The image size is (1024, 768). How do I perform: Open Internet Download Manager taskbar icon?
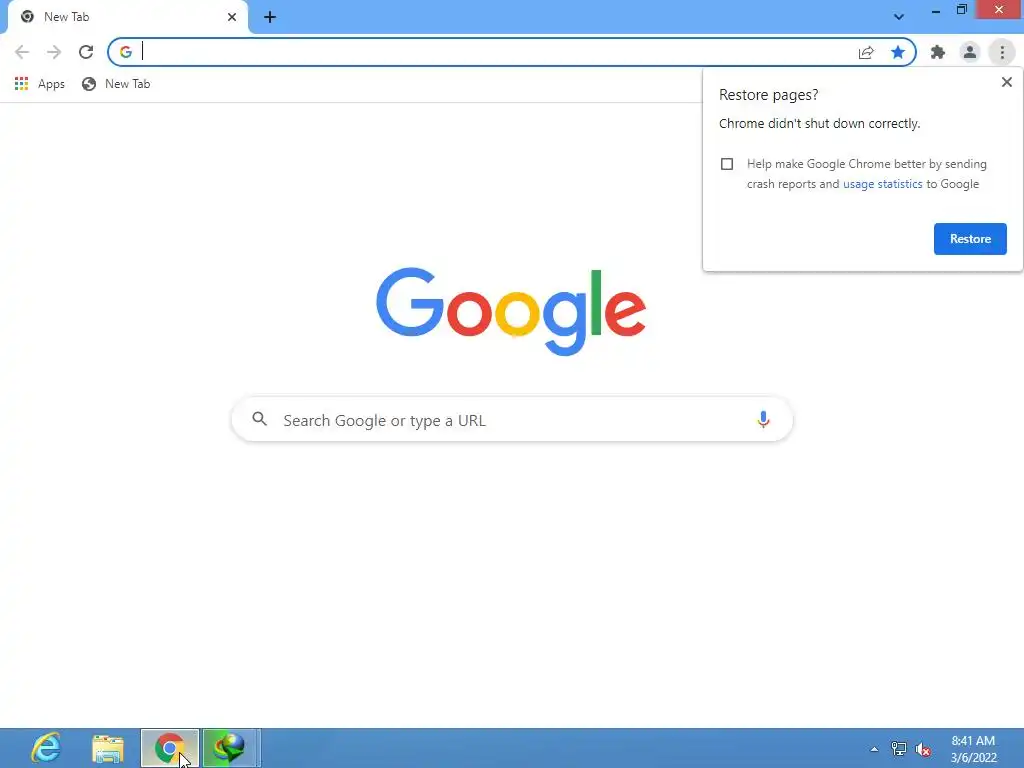pyautogui.click(x=231, y=748)
